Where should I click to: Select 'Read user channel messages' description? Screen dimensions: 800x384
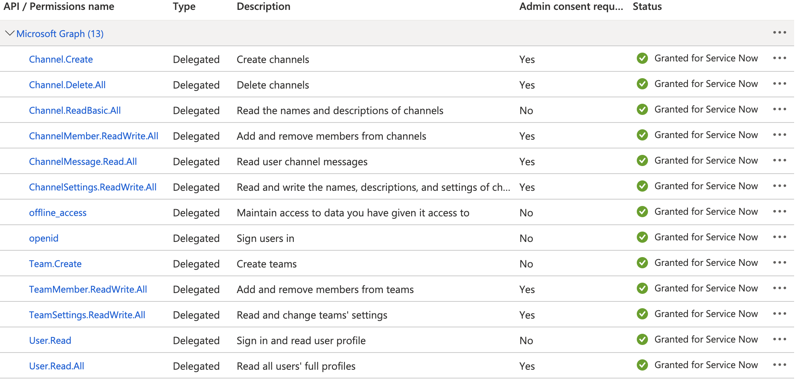(x=302, y=162)
